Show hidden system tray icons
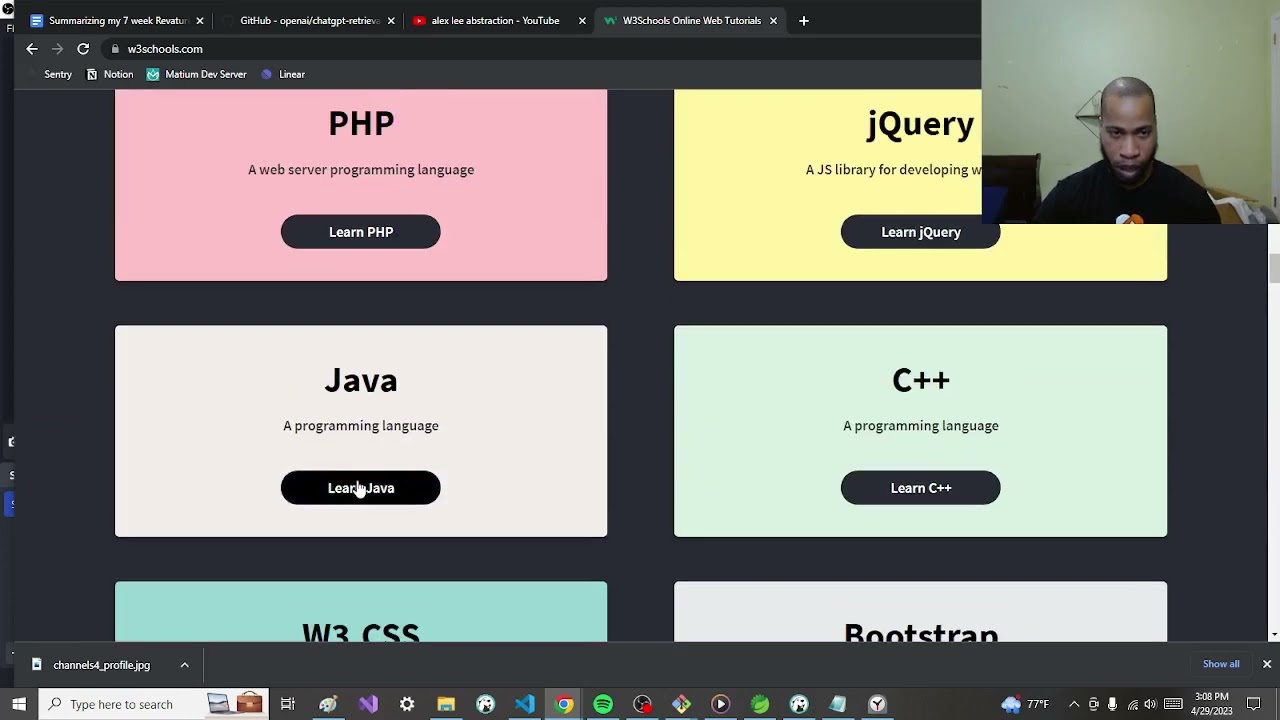Screen dimensions: 1280x720 pyautogui.click(x=1074, y=704)
